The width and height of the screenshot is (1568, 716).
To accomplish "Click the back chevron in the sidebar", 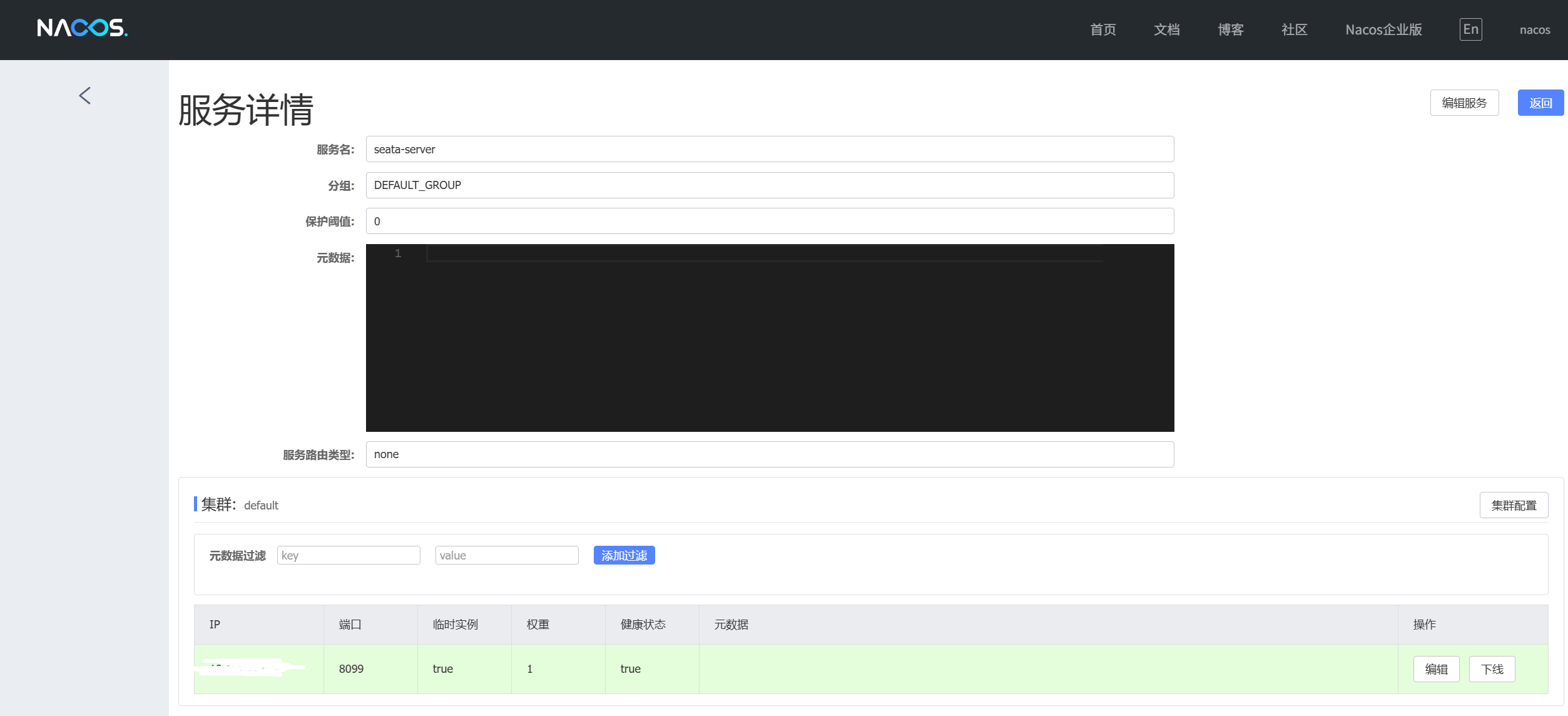I will click(85, 95).
